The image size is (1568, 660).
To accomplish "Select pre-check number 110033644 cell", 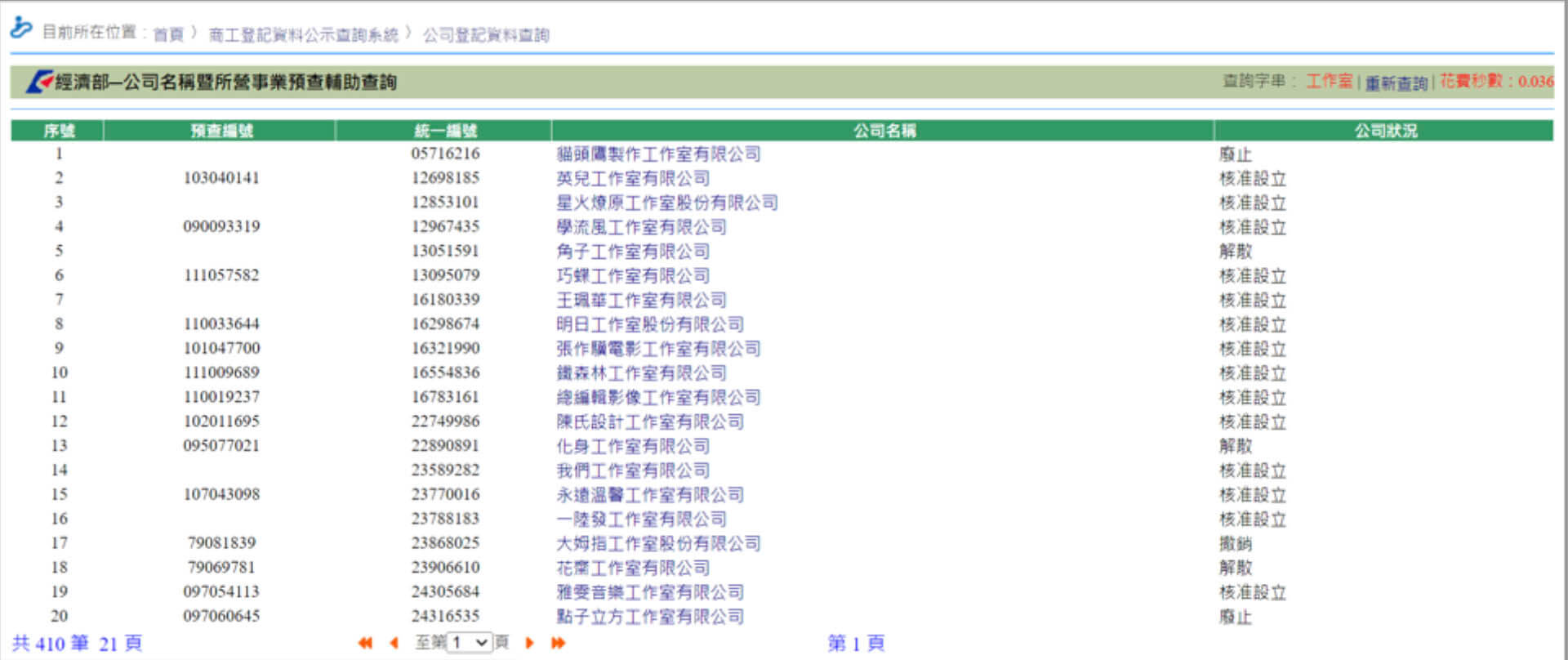I will [x=221, y=324].
